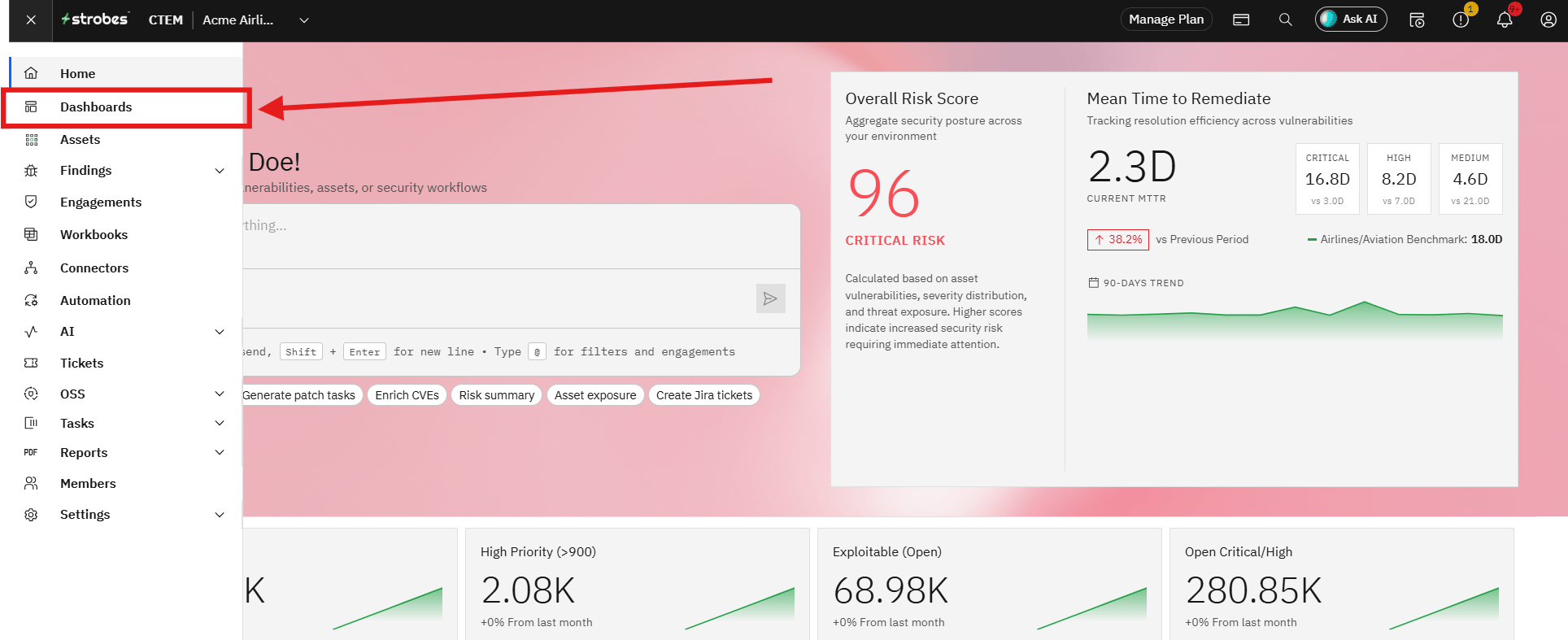
Task: Click the Assets grid icon
Action: tap(31, 140)
